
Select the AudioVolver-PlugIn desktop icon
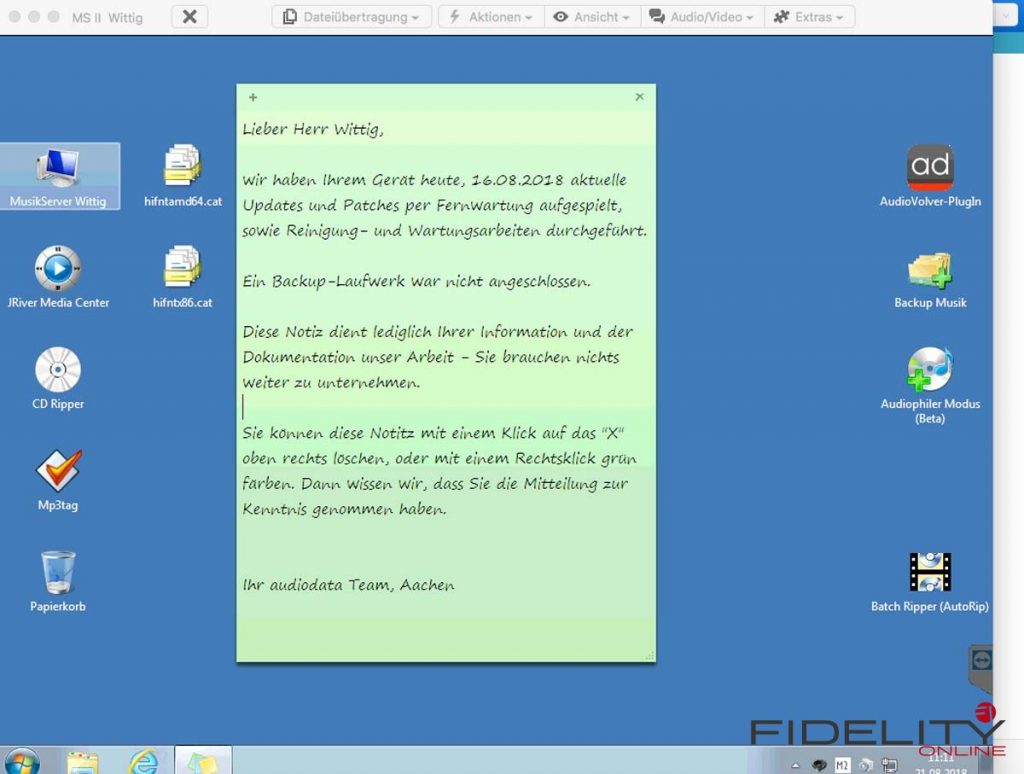tap(930, 168)
